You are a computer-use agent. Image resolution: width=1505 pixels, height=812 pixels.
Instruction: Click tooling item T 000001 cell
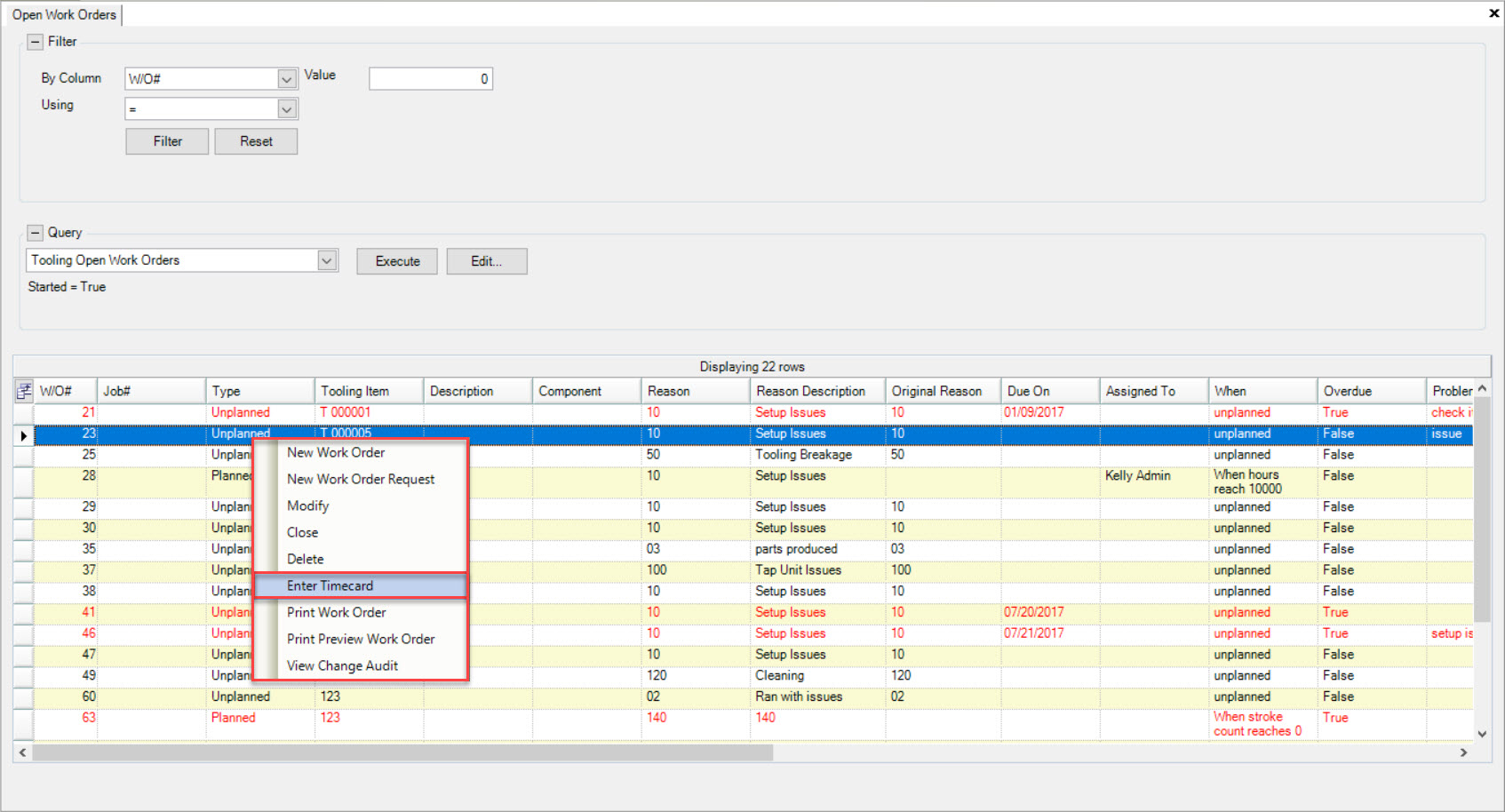[x=369, y=412]
